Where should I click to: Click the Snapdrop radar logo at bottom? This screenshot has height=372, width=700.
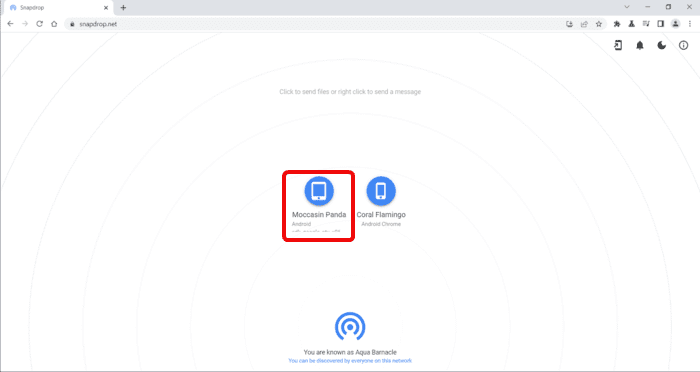tap(350, 326)
